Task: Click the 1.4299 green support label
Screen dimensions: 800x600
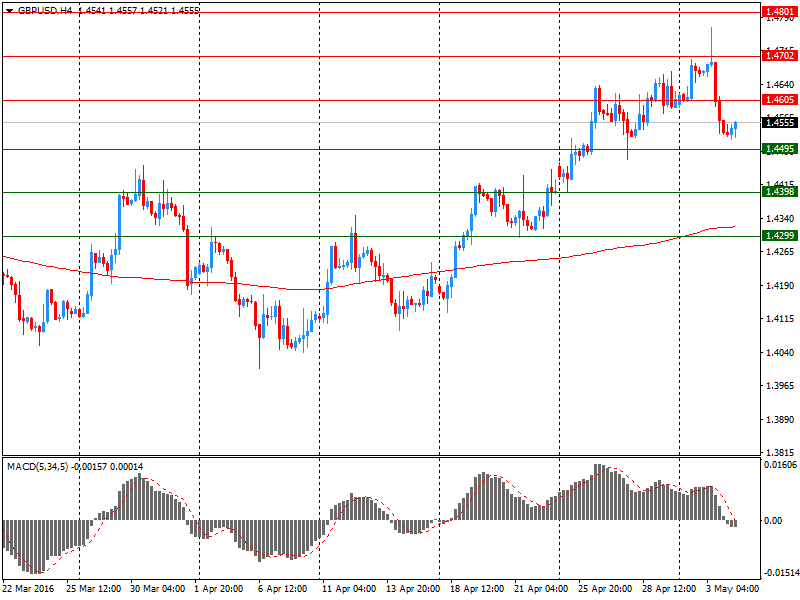Action: point(780,236)
